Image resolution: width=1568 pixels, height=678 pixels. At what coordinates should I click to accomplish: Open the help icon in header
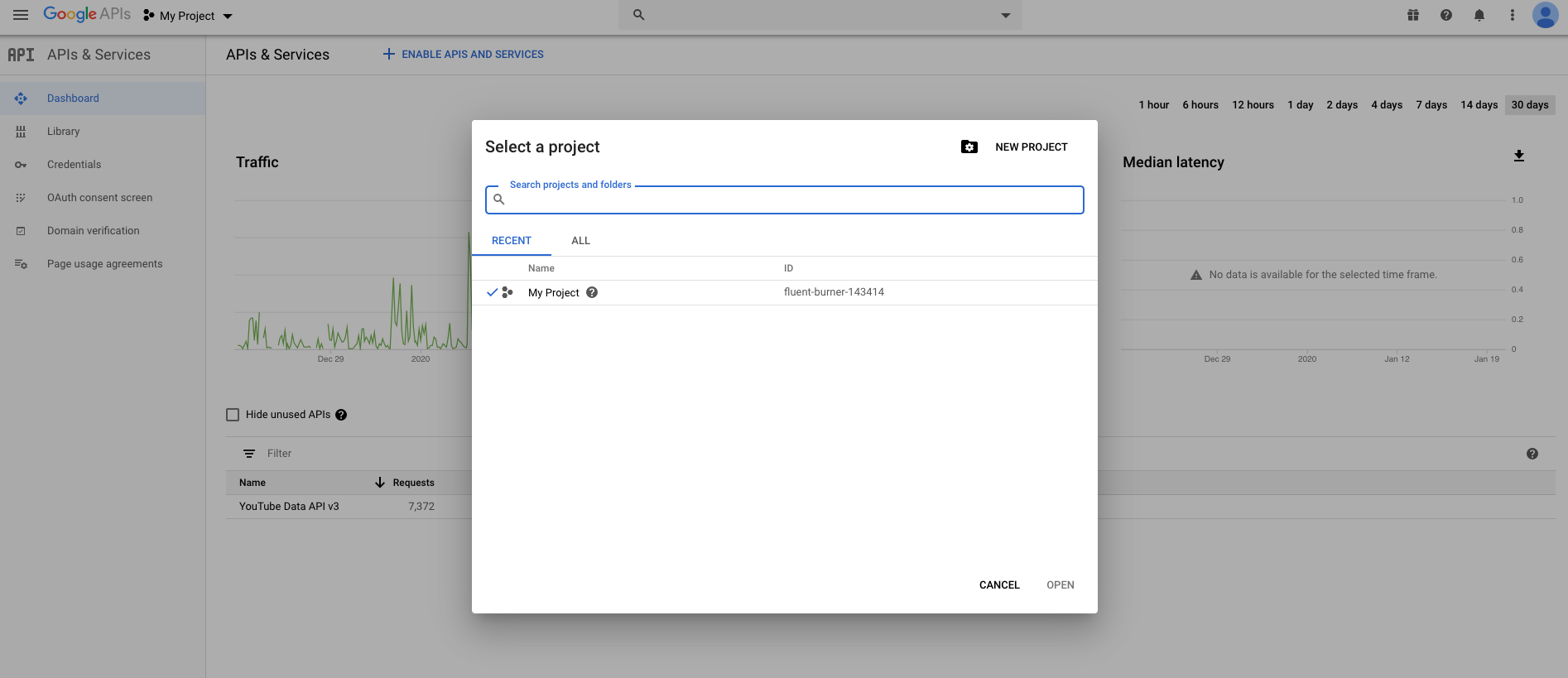[x=1446, y=15]
